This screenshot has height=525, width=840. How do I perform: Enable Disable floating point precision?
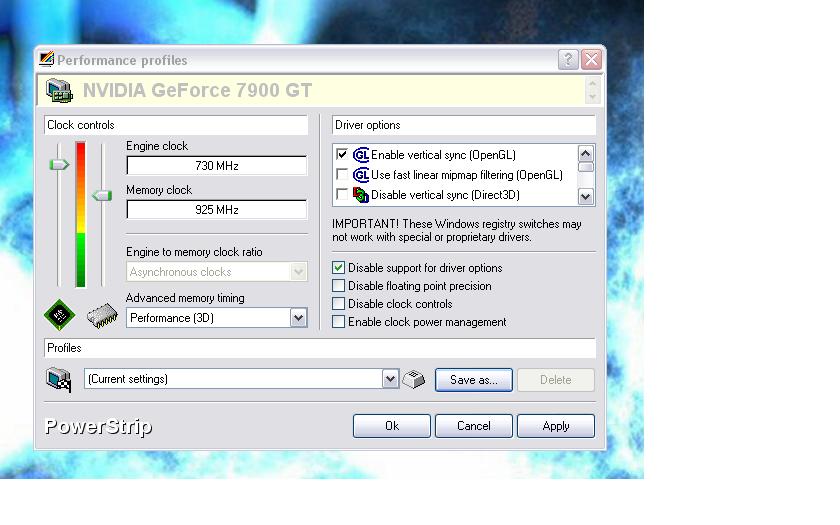tap(338, 286)
